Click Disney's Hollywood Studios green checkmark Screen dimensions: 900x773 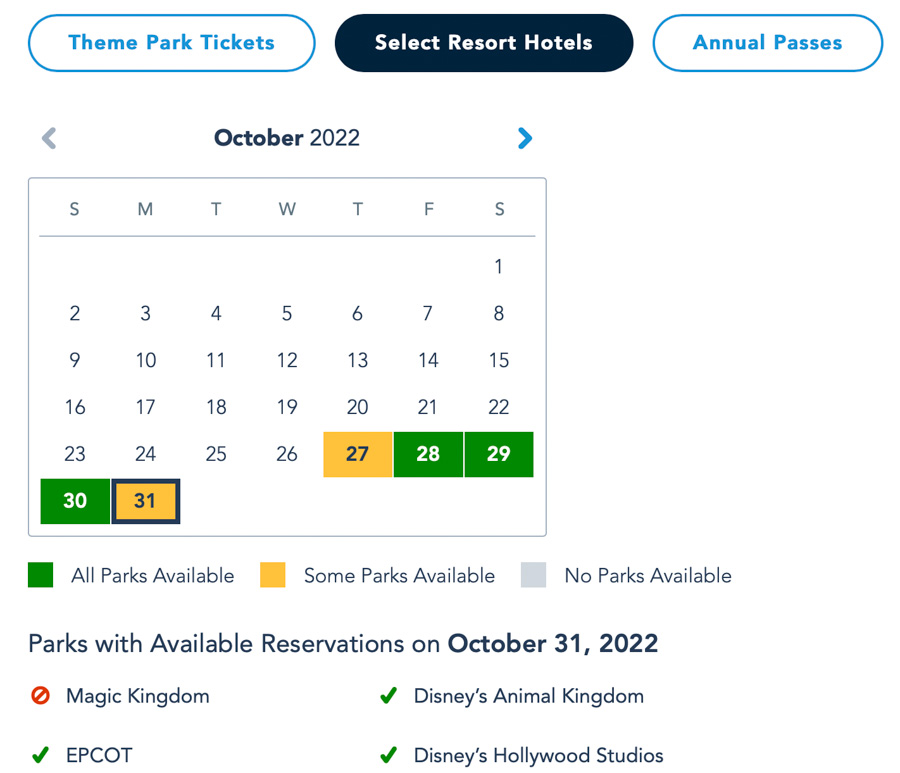pyautogui.click(x=388, y=755)
